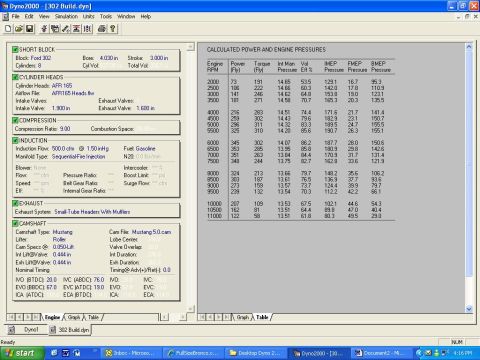Viewport: 480px width, 360px height.
Task: Toggle the COMPRESSION checkbox
Action: tap(15, 120)
